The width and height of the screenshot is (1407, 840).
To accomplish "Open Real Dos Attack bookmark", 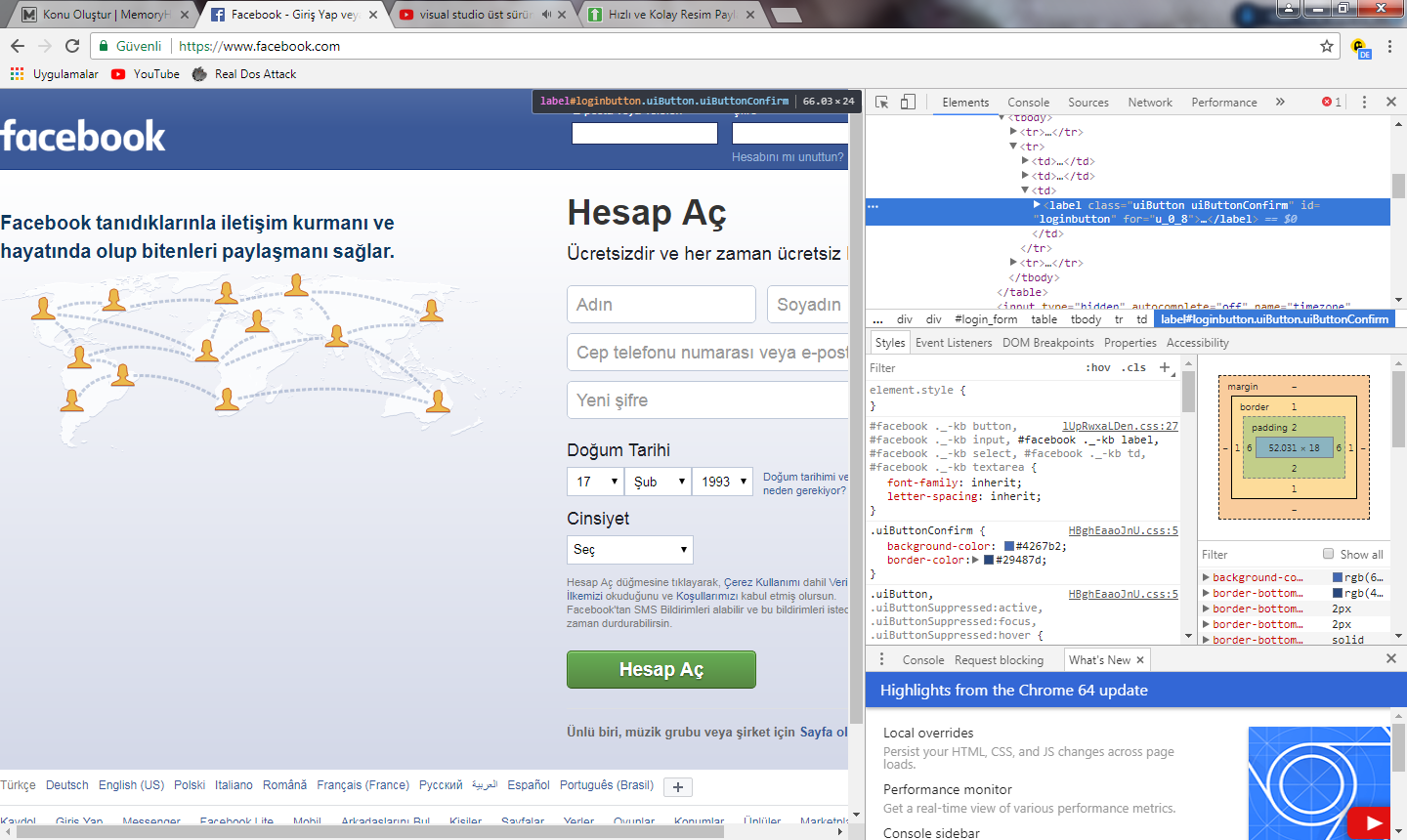I will coord(244,74).
